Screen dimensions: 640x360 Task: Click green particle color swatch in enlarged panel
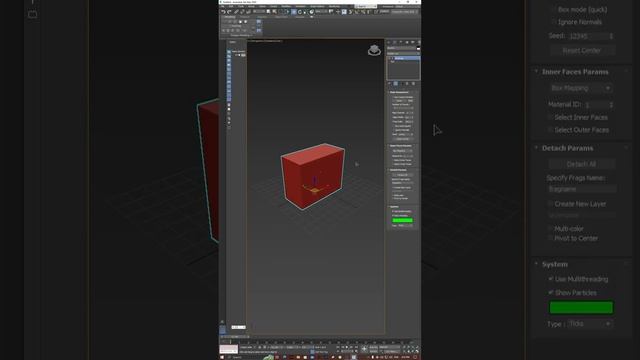pyautogui.click(x=581, y=307)
